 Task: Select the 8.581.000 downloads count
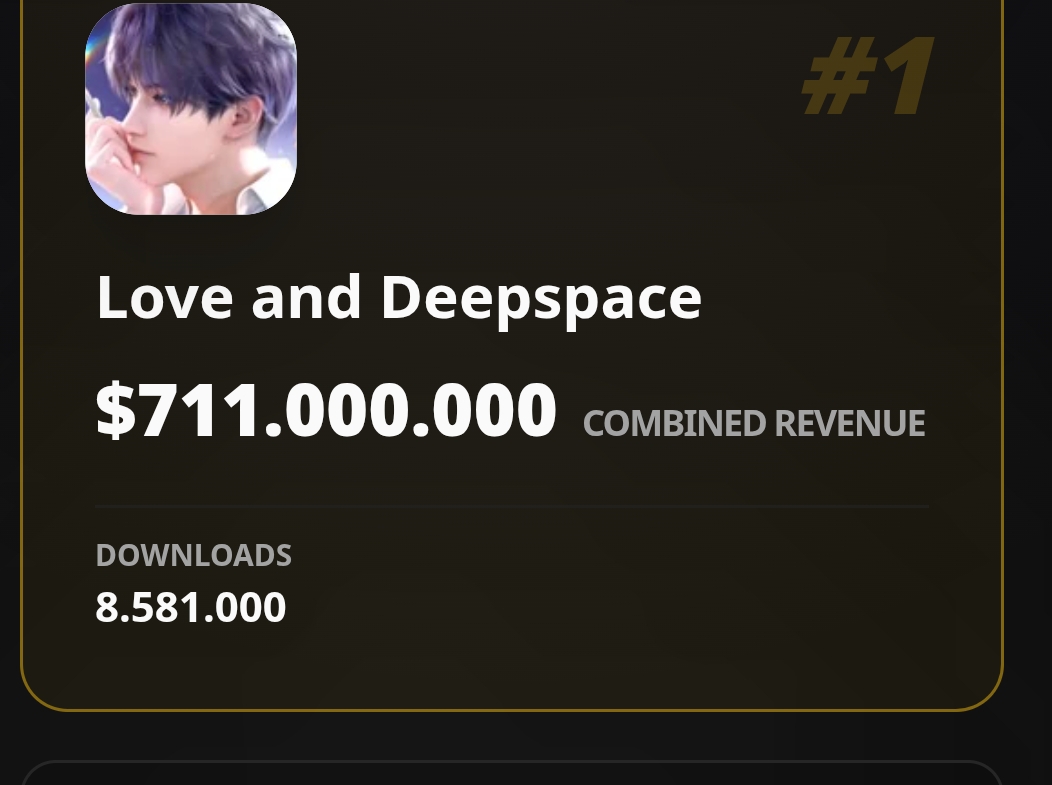[x=191, y=607]
